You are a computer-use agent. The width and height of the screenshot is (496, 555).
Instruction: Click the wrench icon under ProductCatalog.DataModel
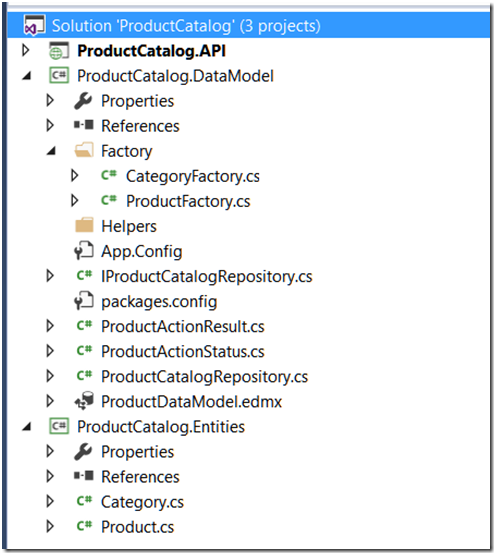83,101
